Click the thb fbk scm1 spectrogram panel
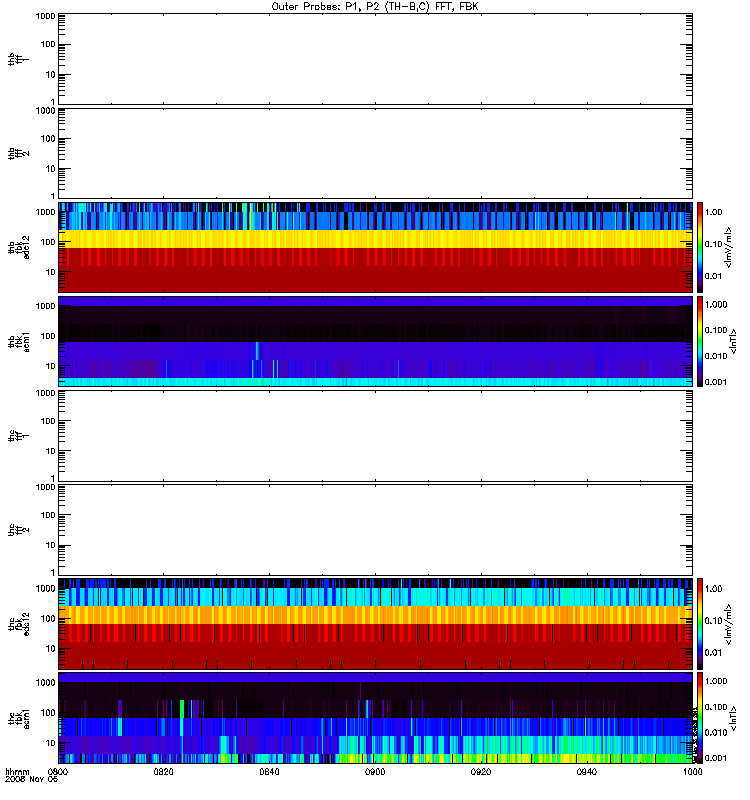This screenshot has width=750, height=800. pos(375,341)
